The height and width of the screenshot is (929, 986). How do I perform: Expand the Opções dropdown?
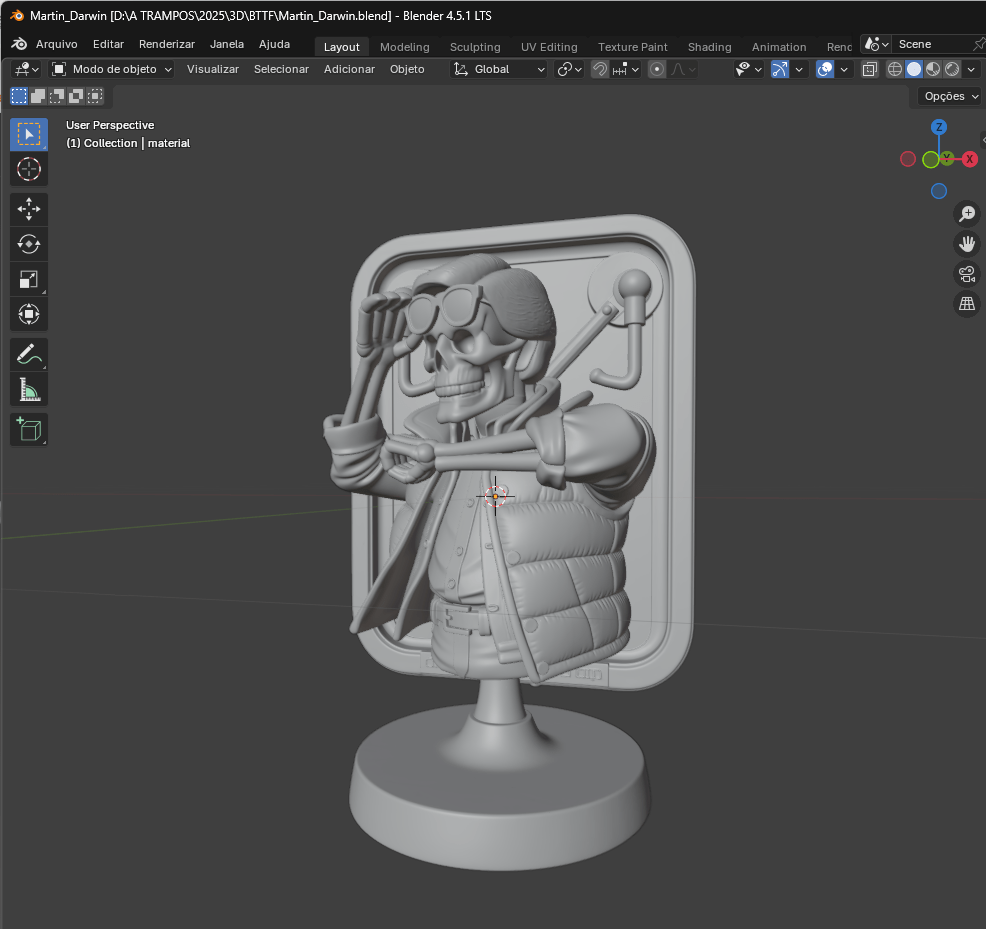pos(947,96)
